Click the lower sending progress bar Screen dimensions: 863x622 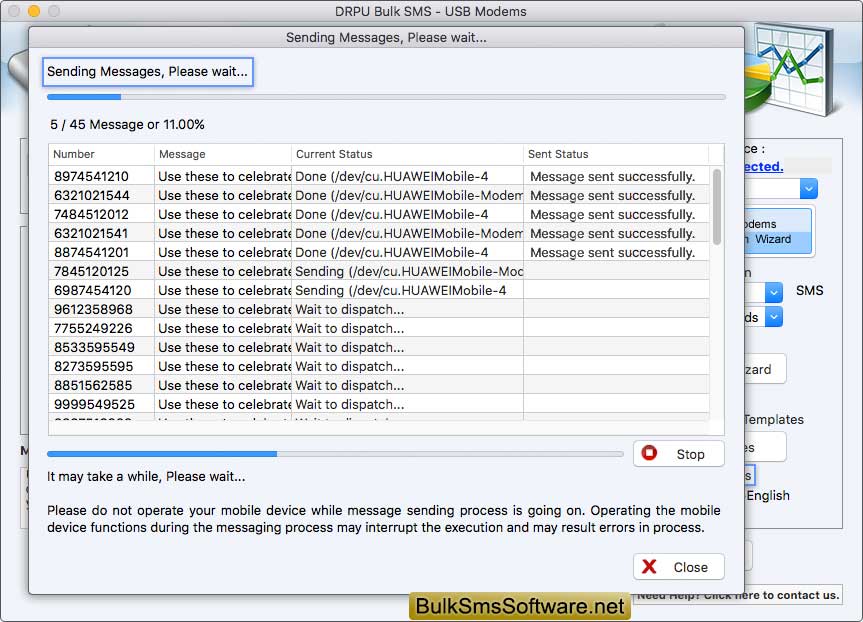[335, 454]
